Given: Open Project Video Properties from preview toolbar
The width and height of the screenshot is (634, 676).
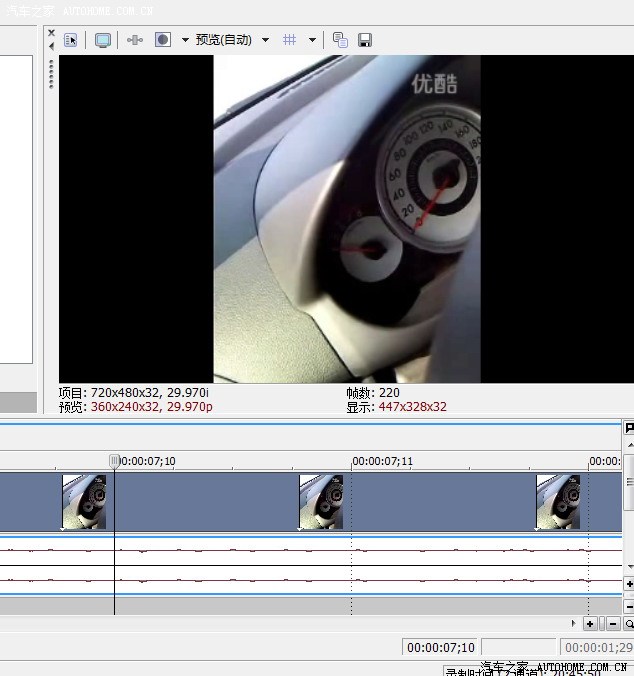Looking at the screenshot, I should [71, 40].
